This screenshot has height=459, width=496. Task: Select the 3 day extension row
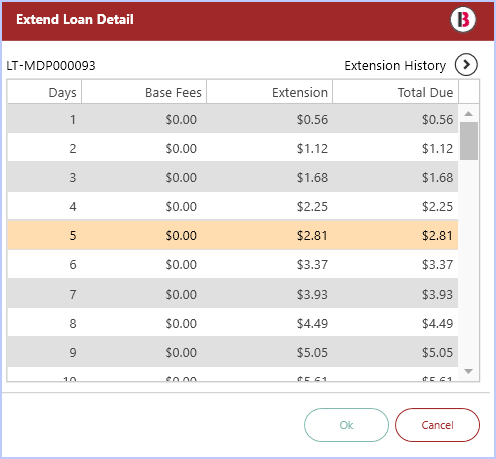click(x=233, y=177)
